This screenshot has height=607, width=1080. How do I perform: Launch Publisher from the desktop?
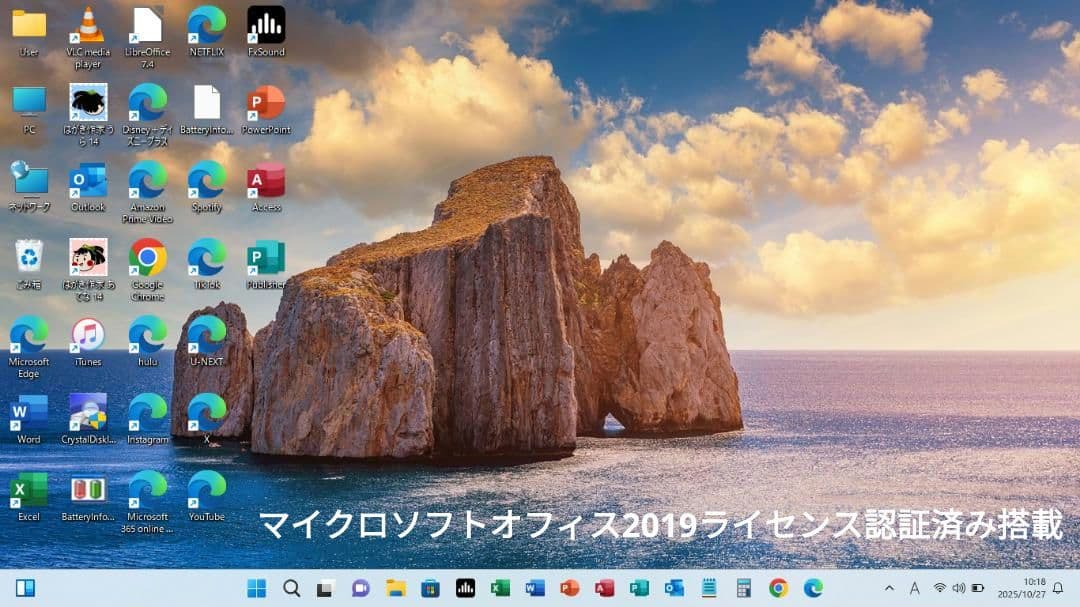click(266, 258)
